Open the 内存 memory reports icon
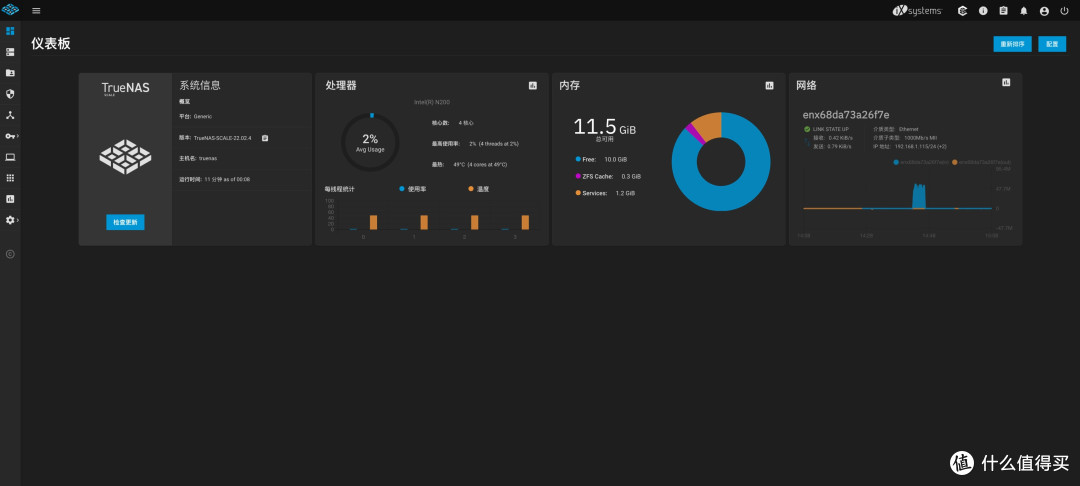 coord(769,85)
